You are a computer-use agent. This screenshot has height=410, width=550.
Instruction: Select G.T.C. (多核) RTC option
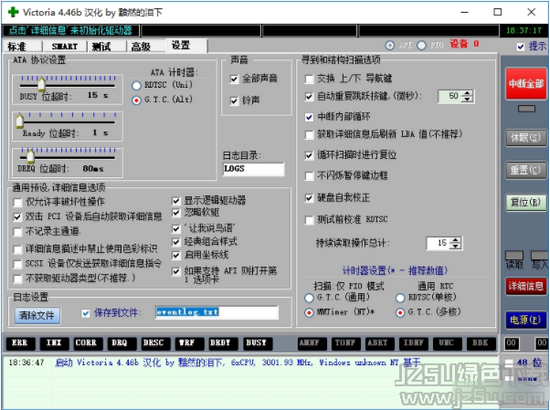400,312
